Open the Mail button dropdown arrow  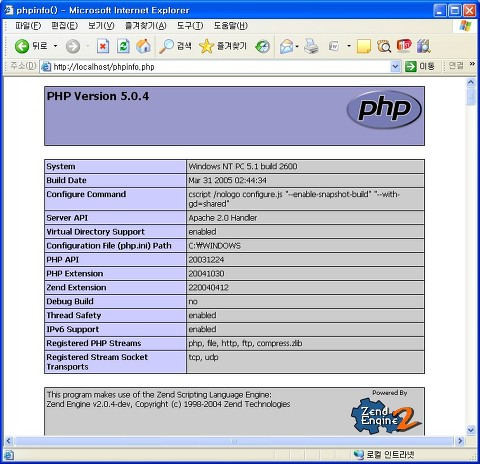coord(297,46)
